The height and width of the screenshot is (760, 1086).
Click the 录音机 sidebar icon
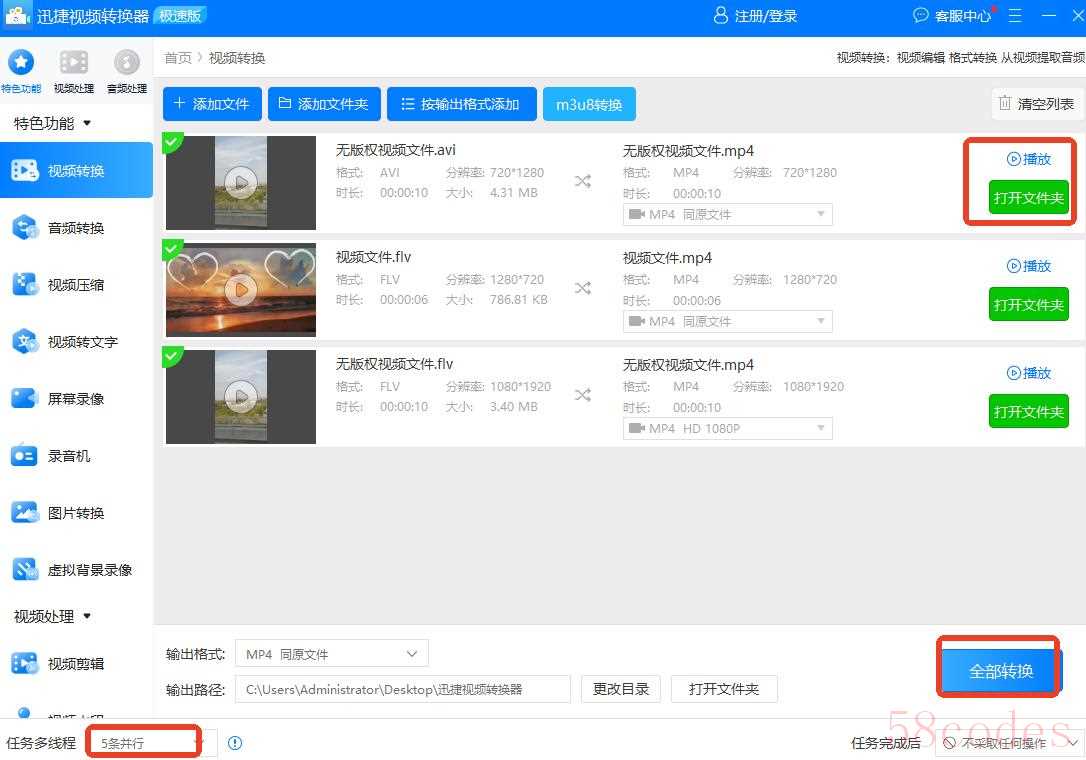(25, 456)
